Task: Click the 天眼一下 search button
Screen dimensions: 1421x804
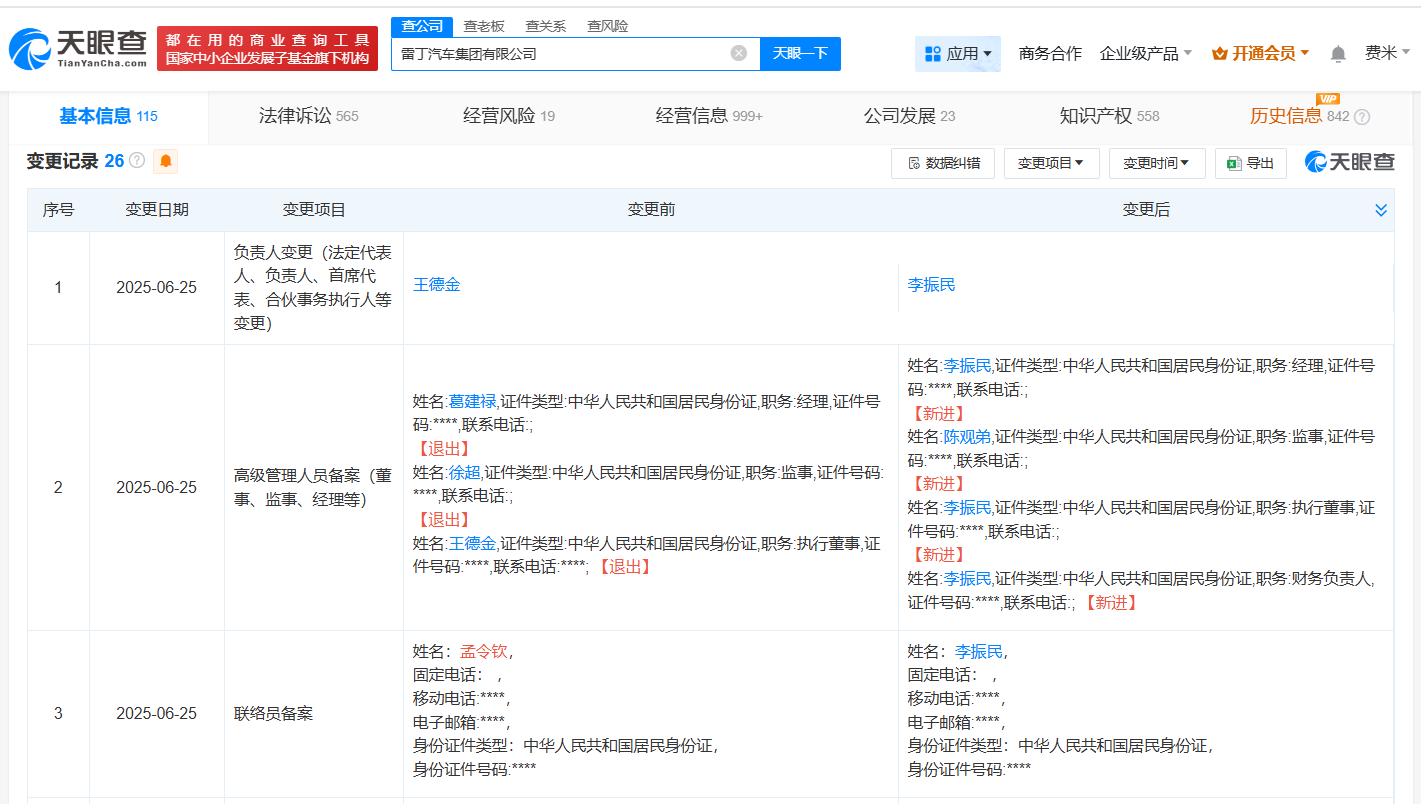Action: (800, 53)
